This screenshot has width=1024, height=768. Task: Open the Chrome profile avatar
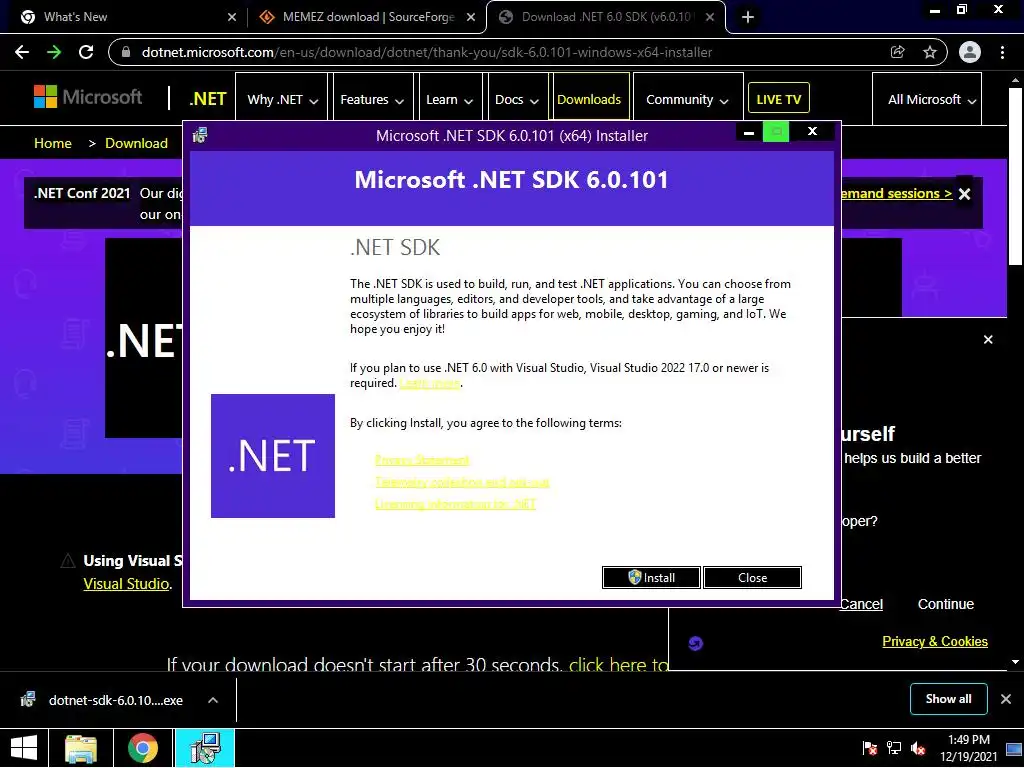[970, 52]
